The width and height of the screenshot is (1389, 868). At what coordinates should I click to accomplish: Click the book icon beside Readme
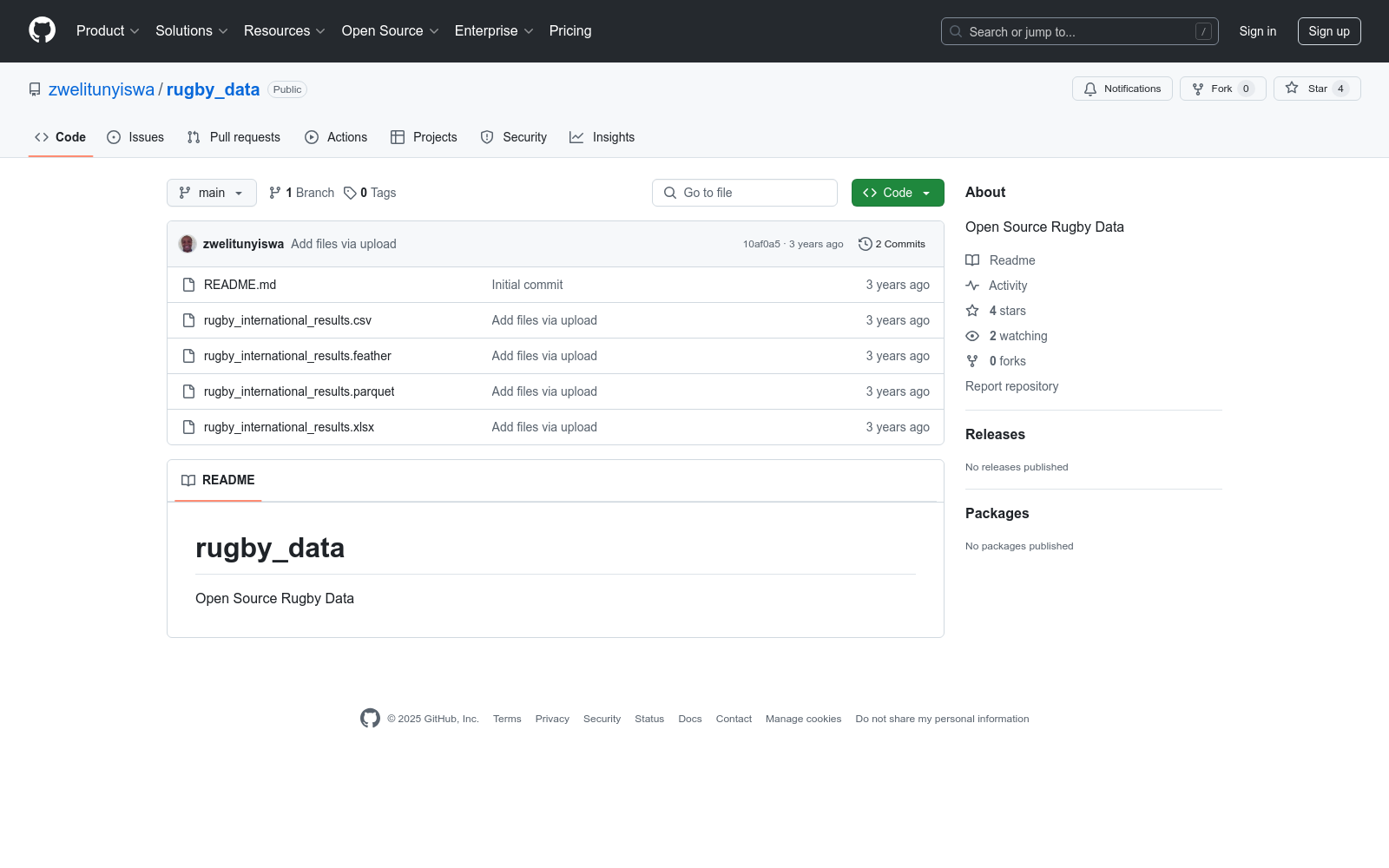coord(972,260)
